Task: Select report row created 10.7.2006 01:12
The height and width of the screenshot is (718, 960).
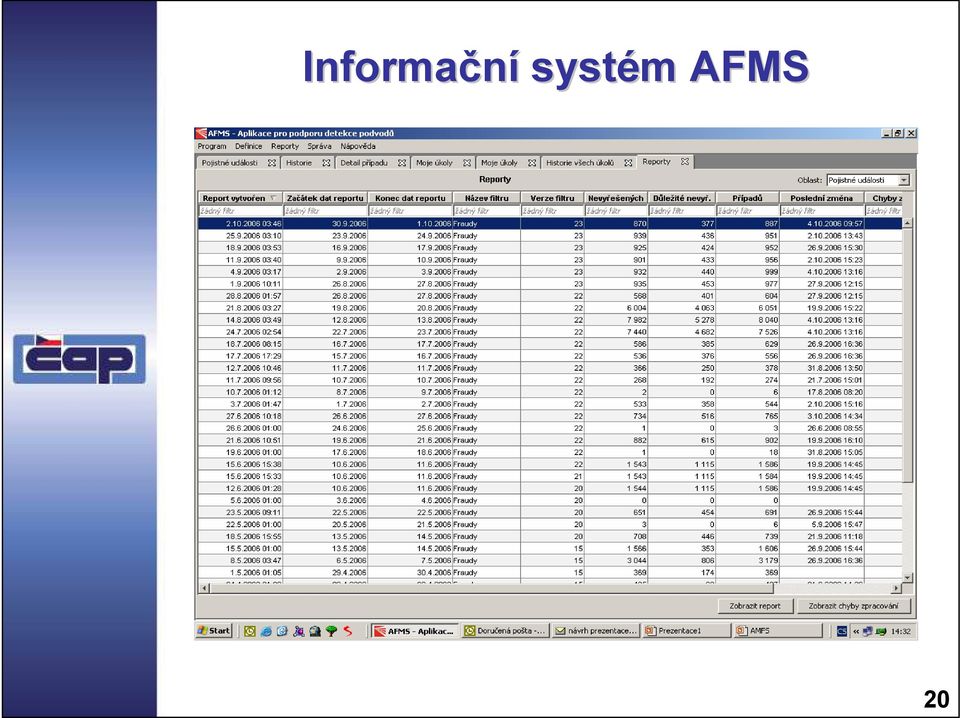Action: 550,392
